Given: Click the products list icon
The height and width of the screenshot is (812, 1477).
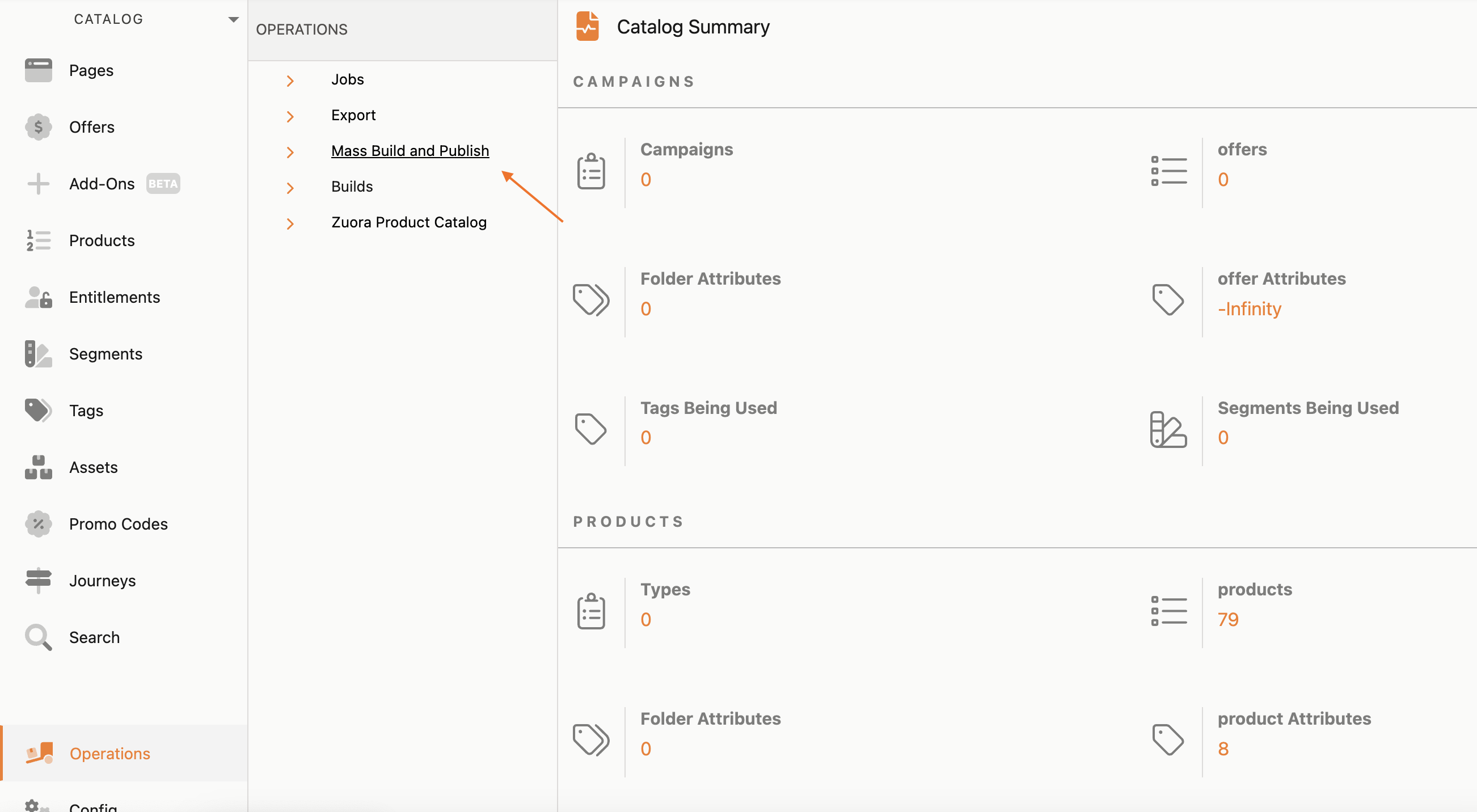Looking at the screenshot, I should 1168,611.
